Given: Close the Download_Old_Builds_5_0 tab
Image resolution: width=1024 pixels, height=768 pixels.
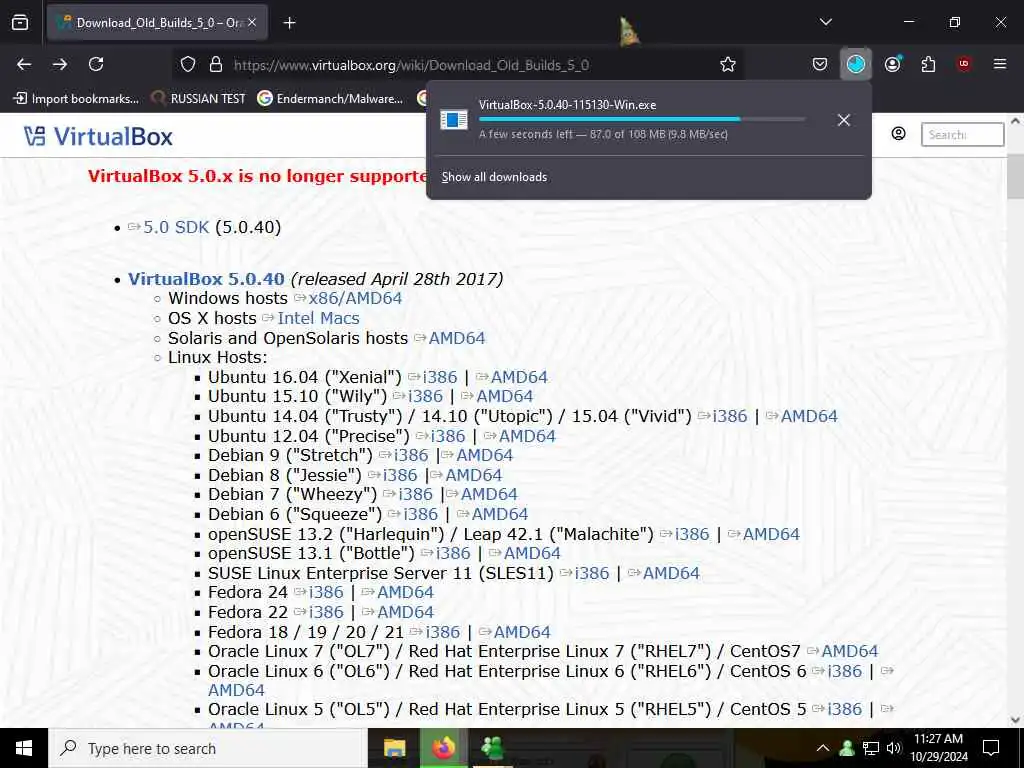Looking at the screenshot, I should pos(252,23).
